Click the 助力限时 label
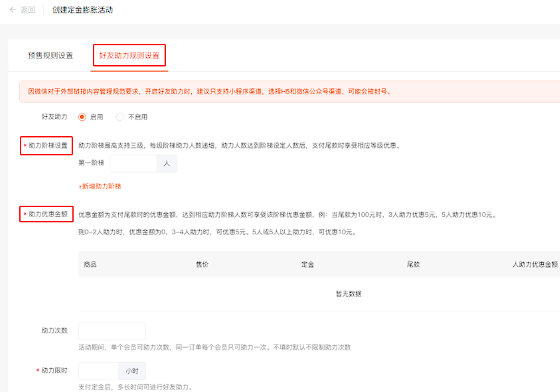Viewport: 560px width, 392px height. (55, 371)
